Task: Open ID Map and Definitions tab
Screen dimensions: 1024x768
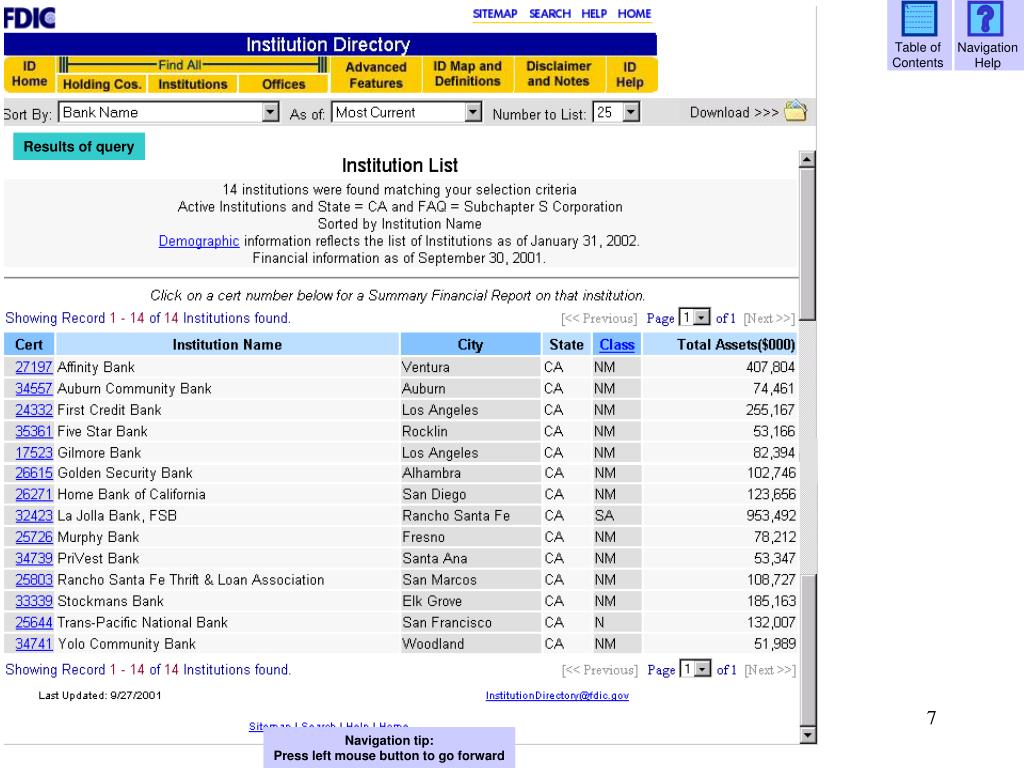Action: click(468, 74)
